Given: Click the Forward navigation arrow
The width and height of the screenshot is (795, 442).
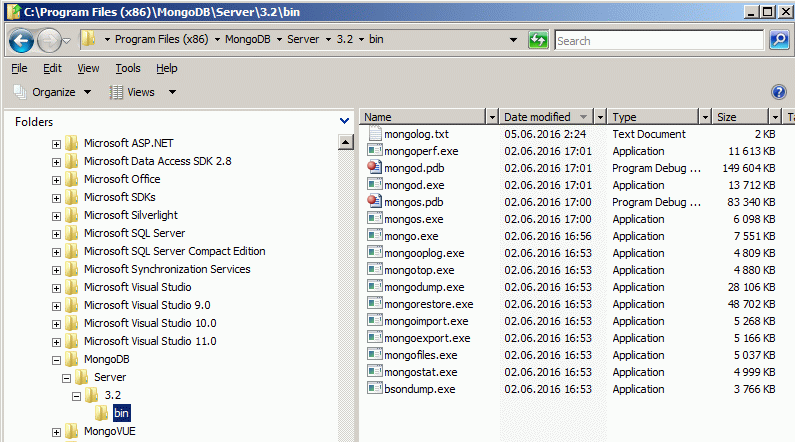Looking at the screenshot, I should (x=49, y=41).
